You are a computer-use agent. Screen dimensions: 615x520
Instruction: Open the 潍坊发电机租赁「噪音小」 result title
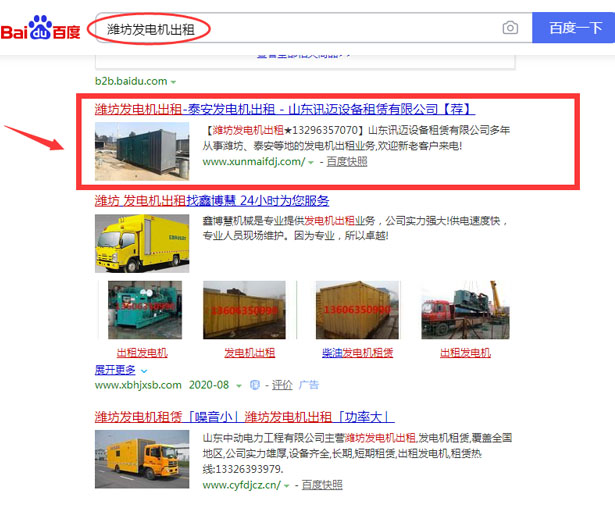[x=244, y=416]
